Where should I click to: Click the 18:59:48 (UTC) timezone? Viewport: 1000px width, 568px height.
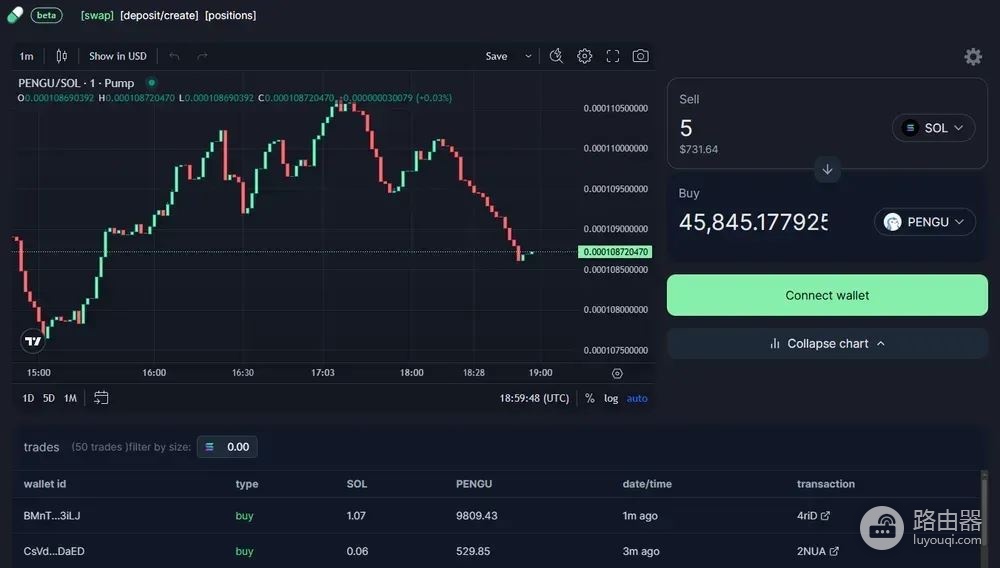[x=534, y=398]
